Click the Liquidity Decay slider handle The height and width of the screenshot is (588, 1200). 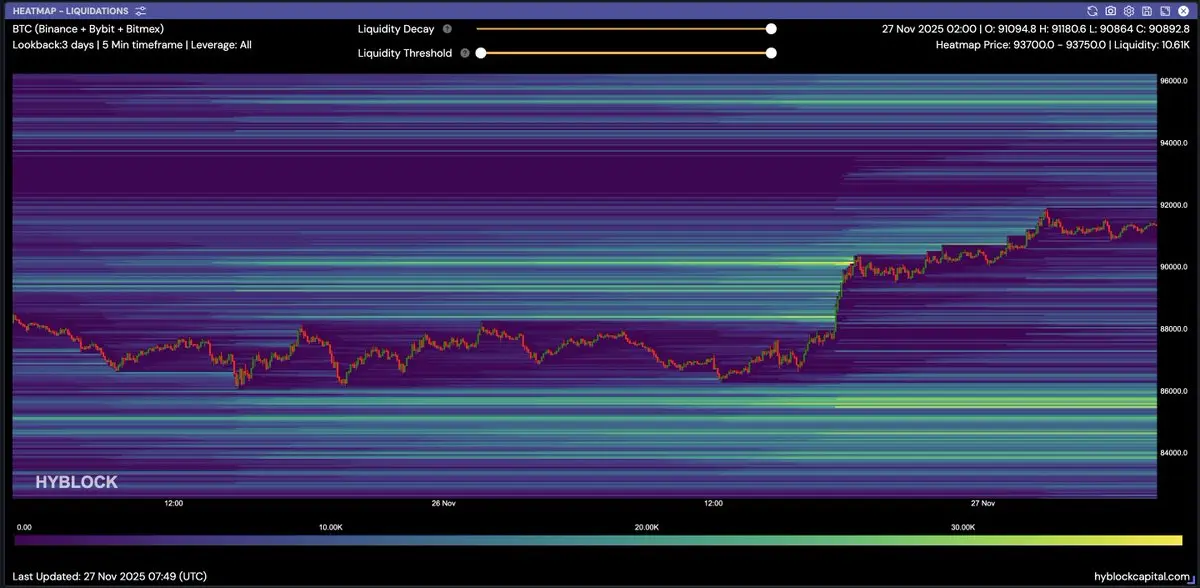tap(771, 29)
